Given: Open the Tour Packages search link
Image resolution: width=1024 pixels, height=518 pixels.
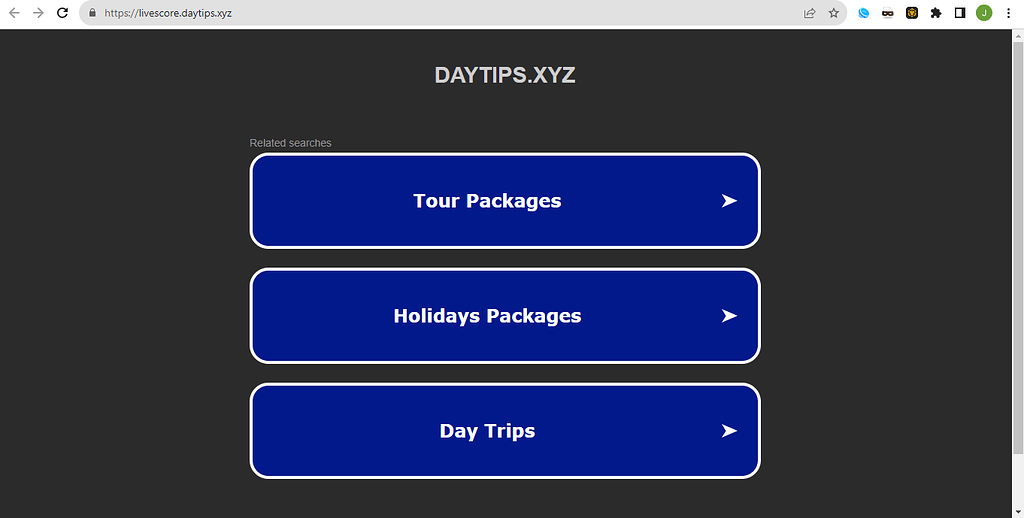Looking at the screenshot, I should (487, 201).
